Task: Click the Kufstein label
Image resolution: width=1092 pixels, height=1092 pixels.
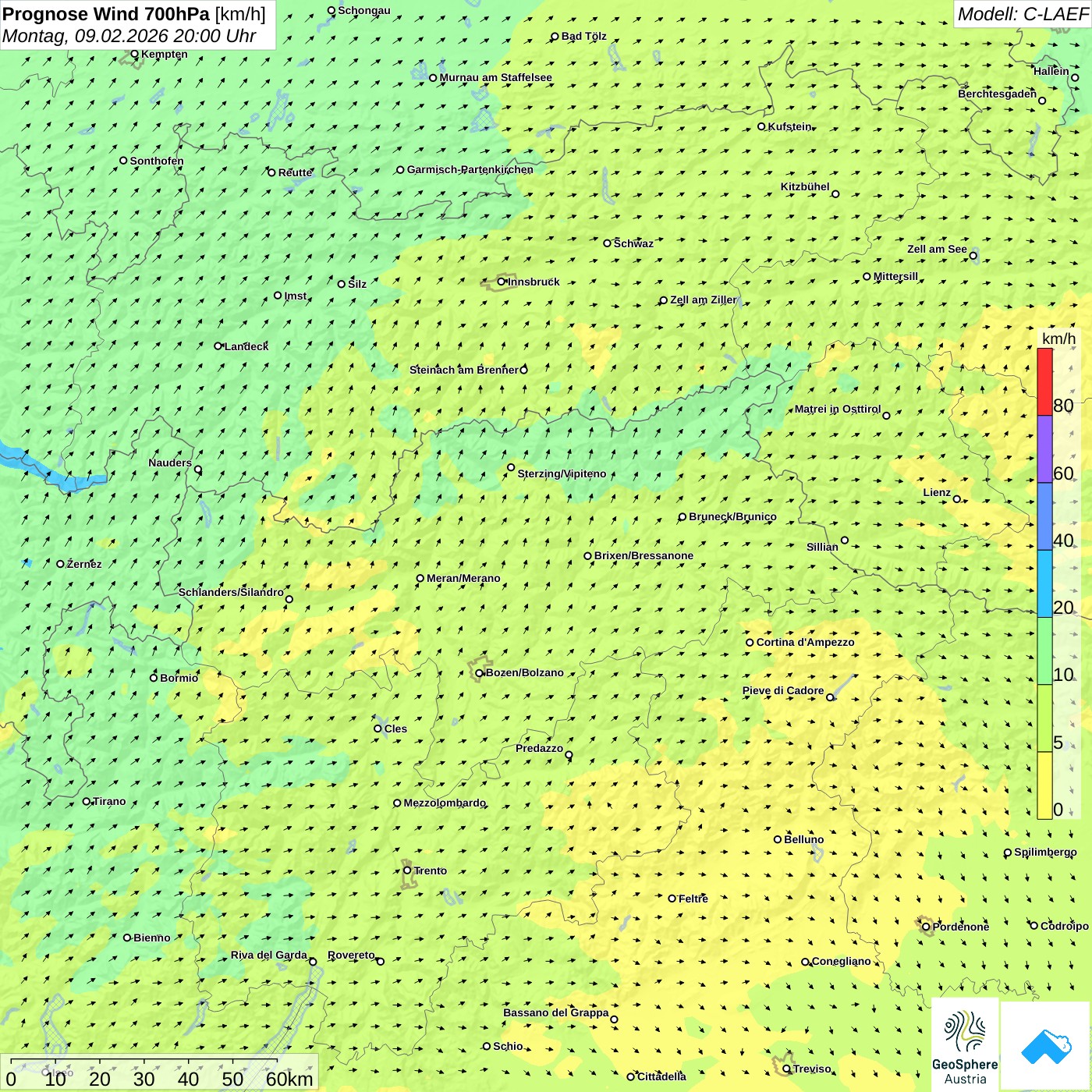Action: [790, 126]
